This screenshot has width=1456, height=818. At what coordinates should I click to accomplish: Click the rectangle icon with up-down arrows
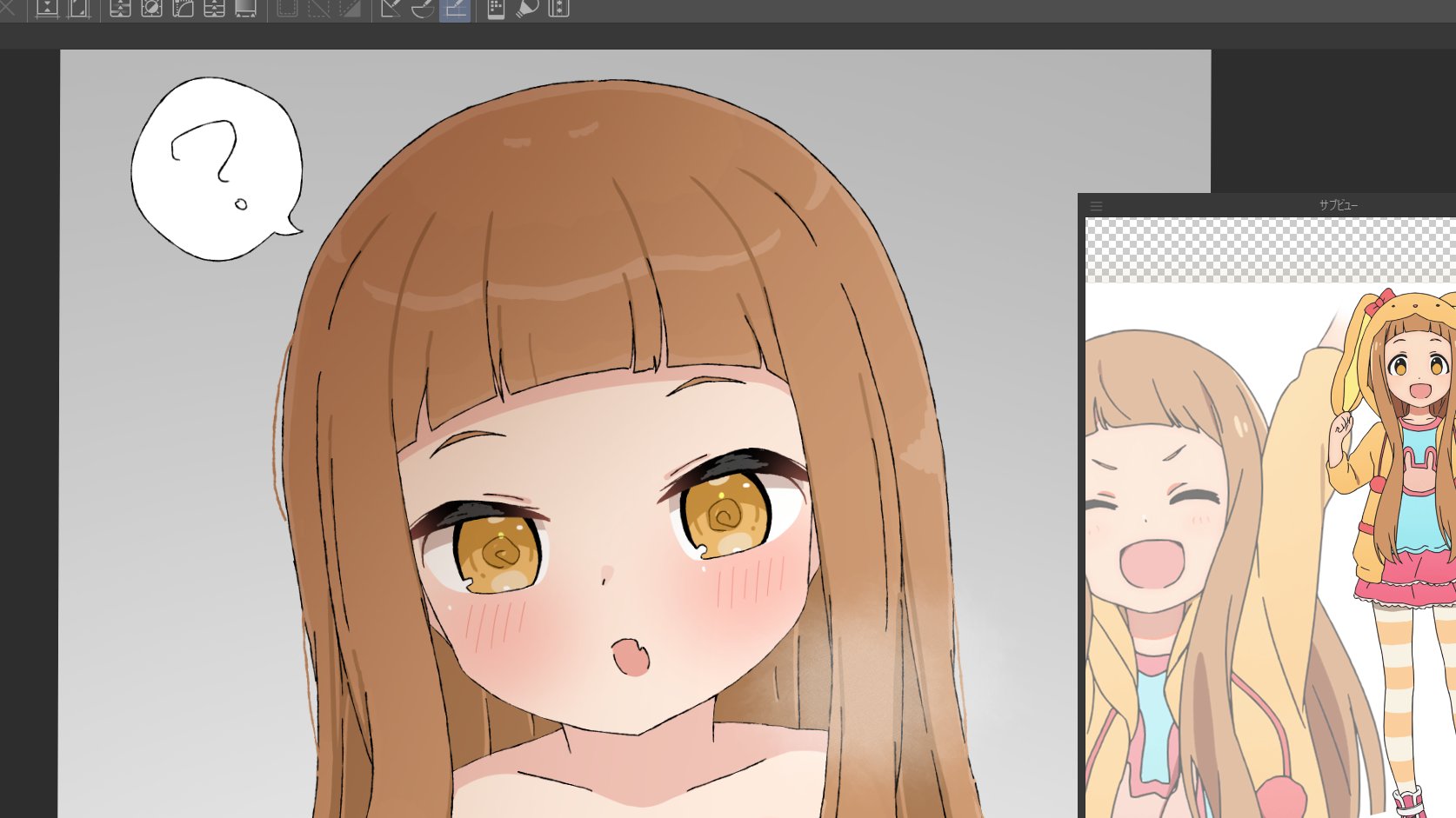[558, 9]
